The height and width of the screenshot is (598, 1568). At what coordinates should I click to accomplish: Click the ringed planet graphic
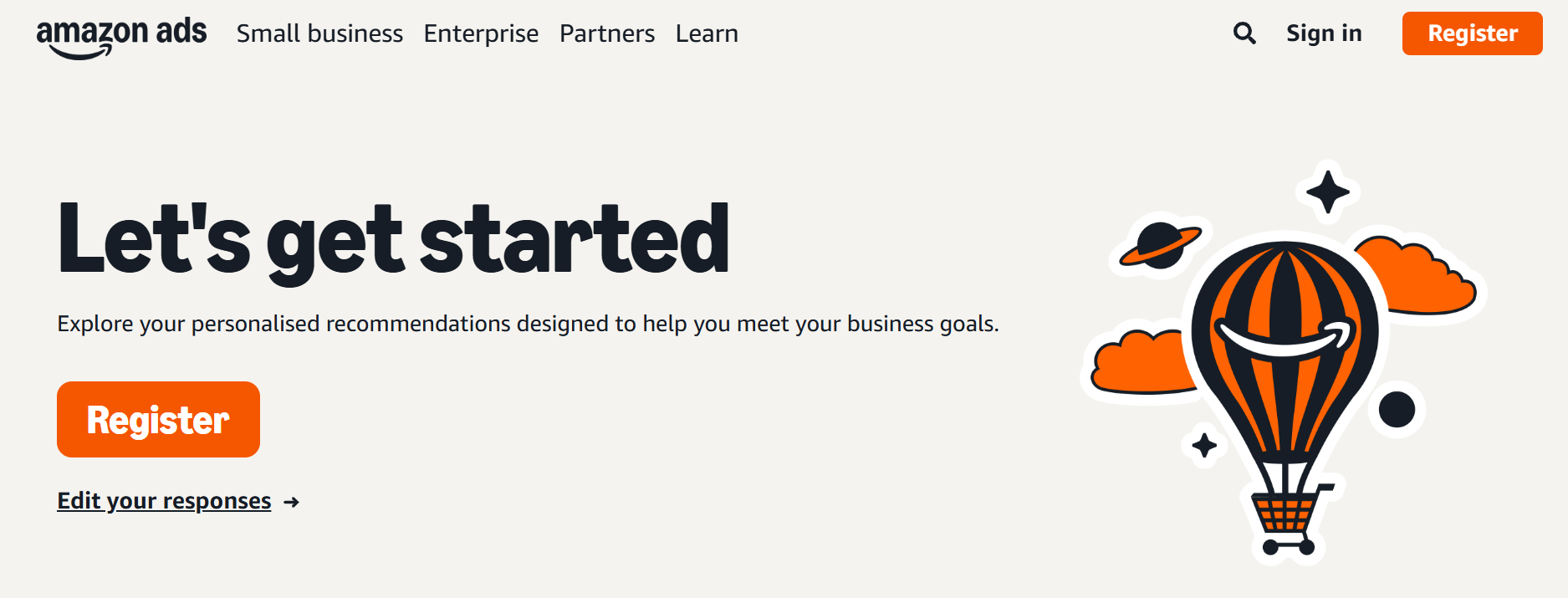point(1160,244)
